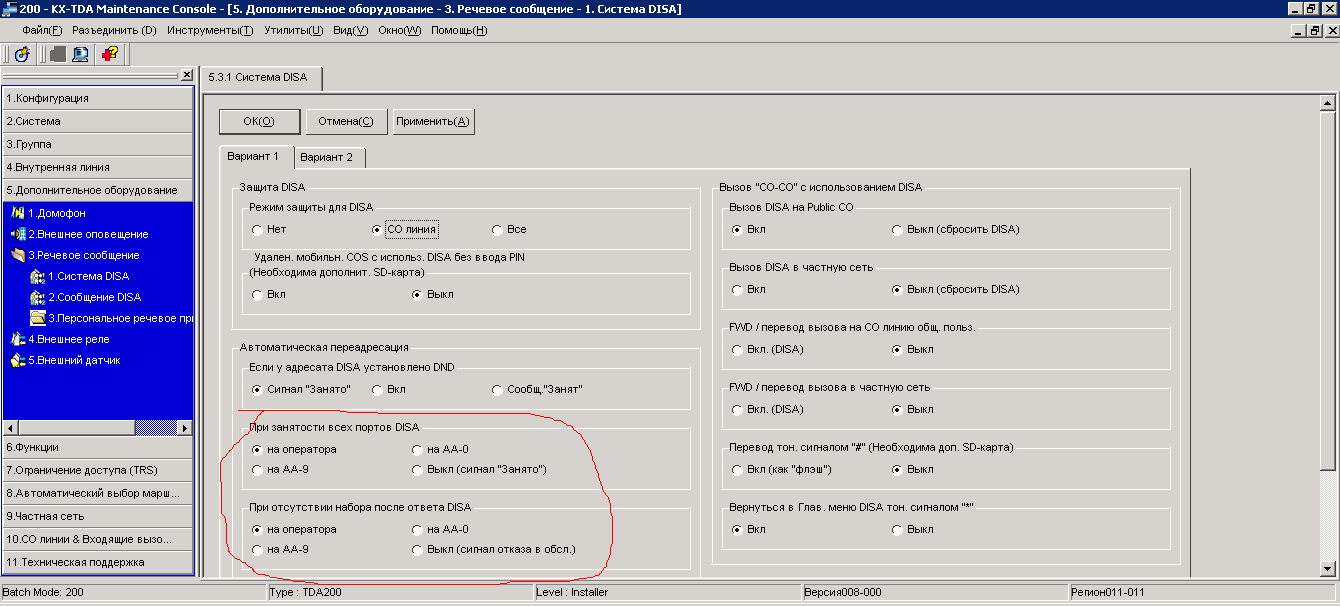The width and height of the screenshot is (1340, 606).
Task: Click the gray document toolbar icon
Action: (x=58, y=54)
